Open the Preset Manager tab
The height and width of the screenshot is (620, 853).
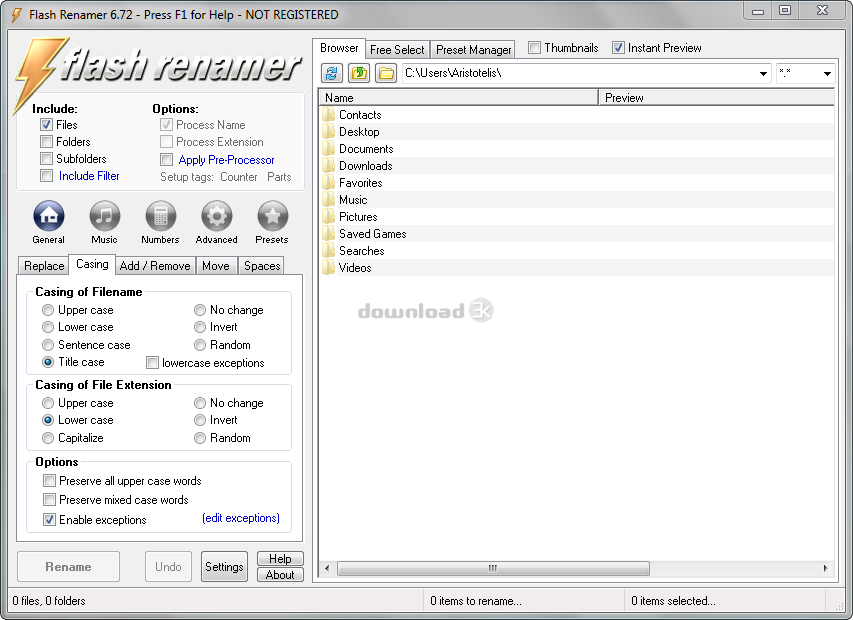[x=473, y=49]
